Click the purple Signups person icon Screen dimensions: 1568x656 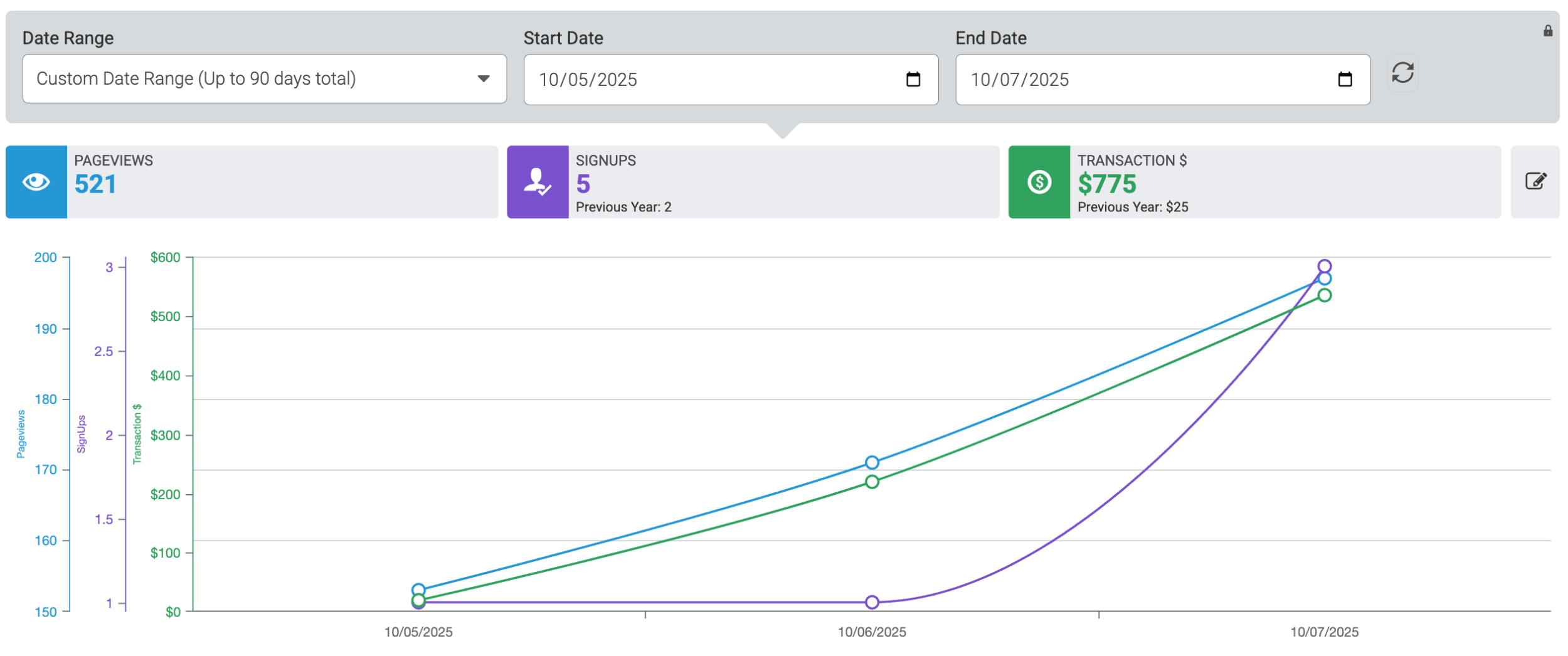537,183
